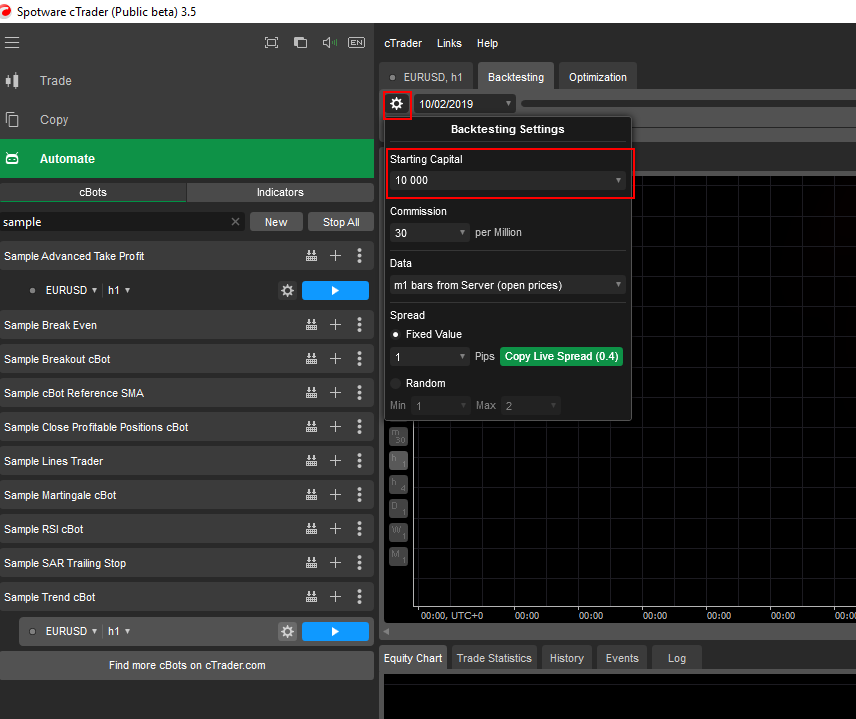The image size is (856, 719).
Task: Click the sound speaker icon
Action: click(x=328, y=43)
